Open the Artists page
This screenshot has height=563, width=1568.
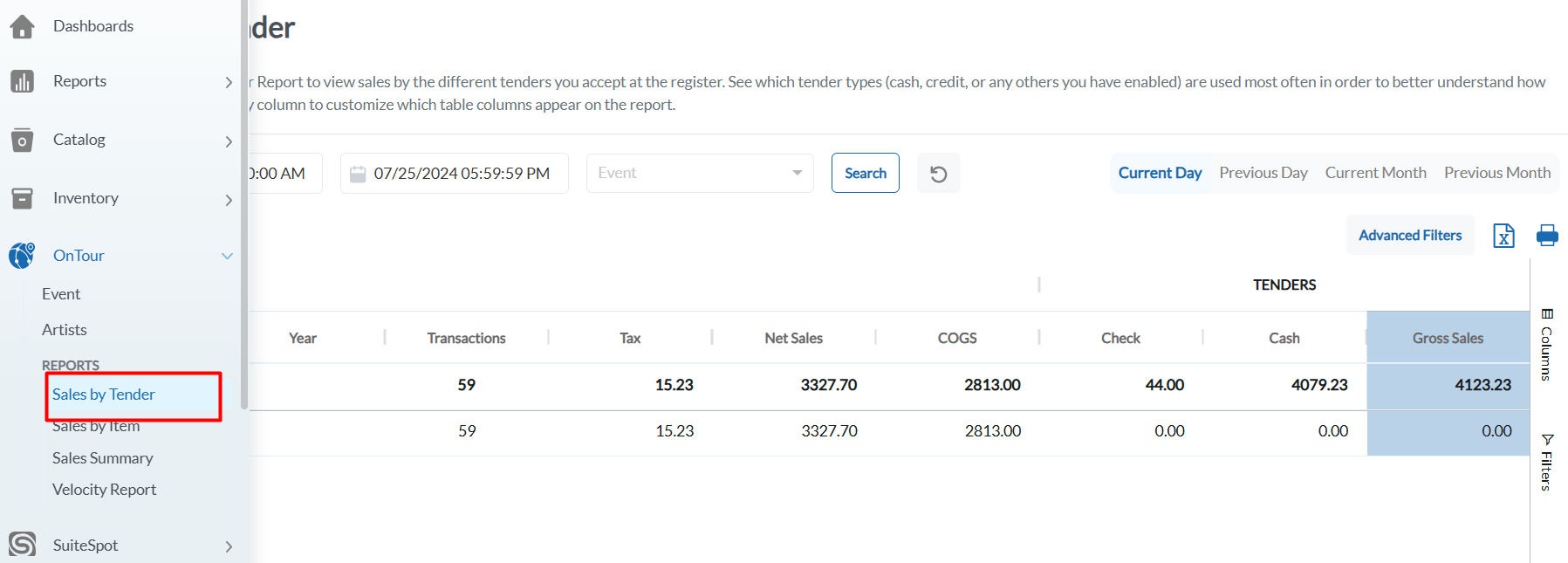65,330
